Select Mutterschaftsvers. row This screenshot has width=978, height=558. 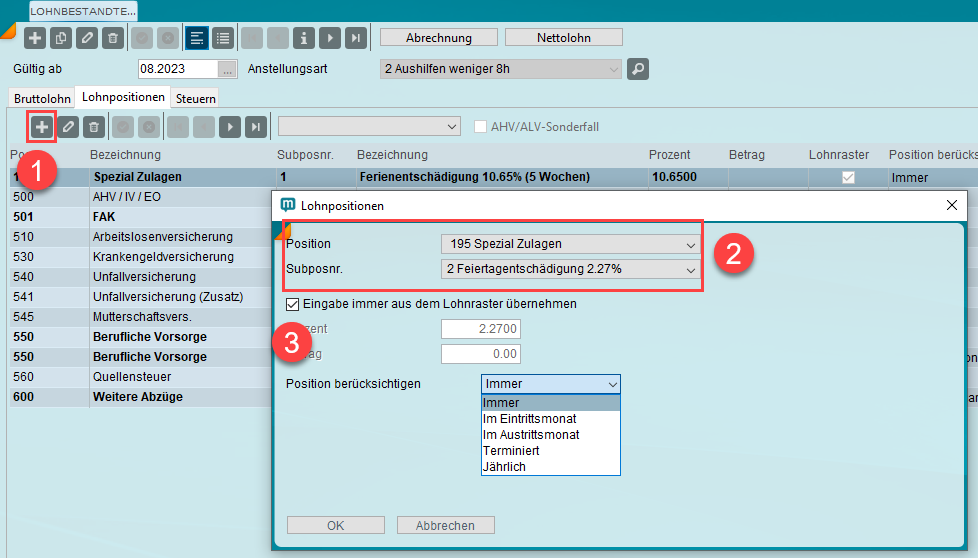point(140,317)
